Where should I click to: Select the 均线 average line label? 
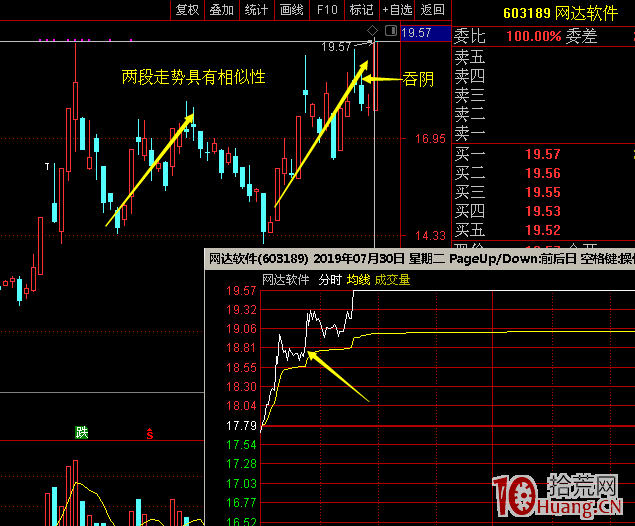coord(358,280)
